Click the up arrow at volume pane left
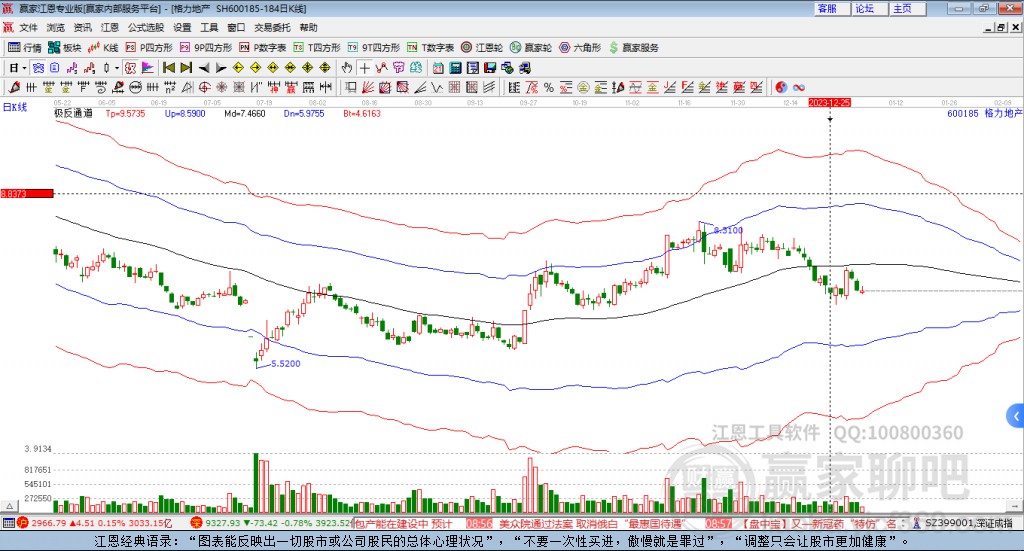The image size is (1024, 551). pos(9,506)
